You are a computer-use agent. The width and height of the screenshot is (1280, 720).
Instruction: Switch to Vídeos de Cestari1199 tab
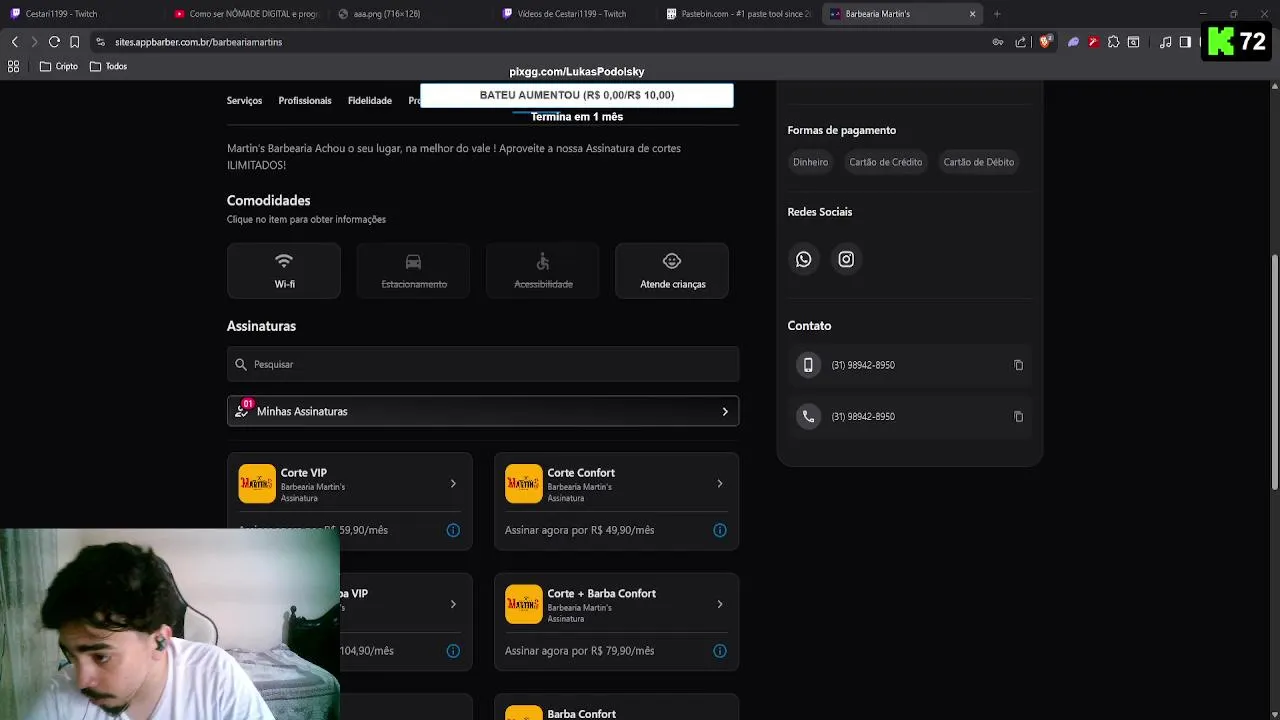[574, 14]
